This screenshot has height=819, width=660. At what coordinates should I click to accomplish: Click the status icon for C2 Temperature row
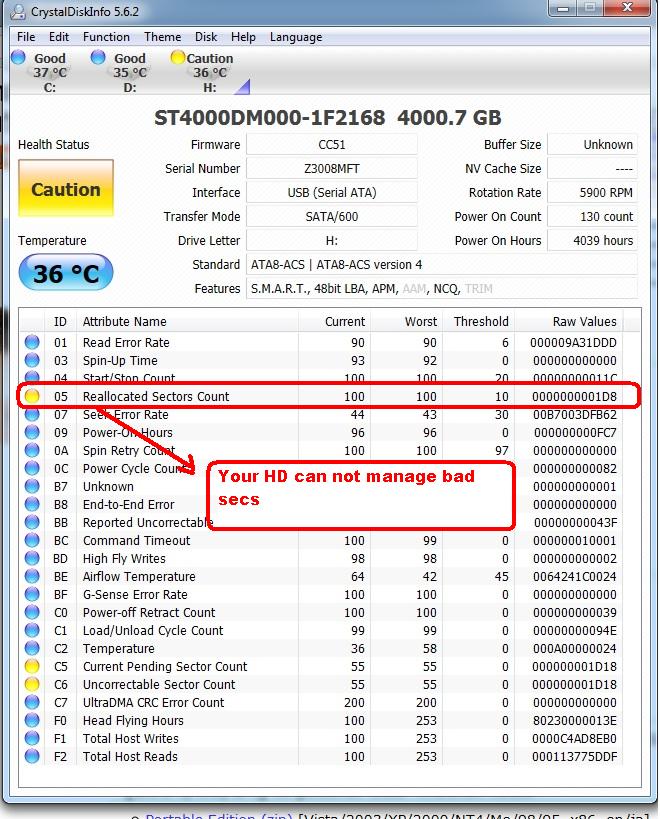click(x=32, y=648)
